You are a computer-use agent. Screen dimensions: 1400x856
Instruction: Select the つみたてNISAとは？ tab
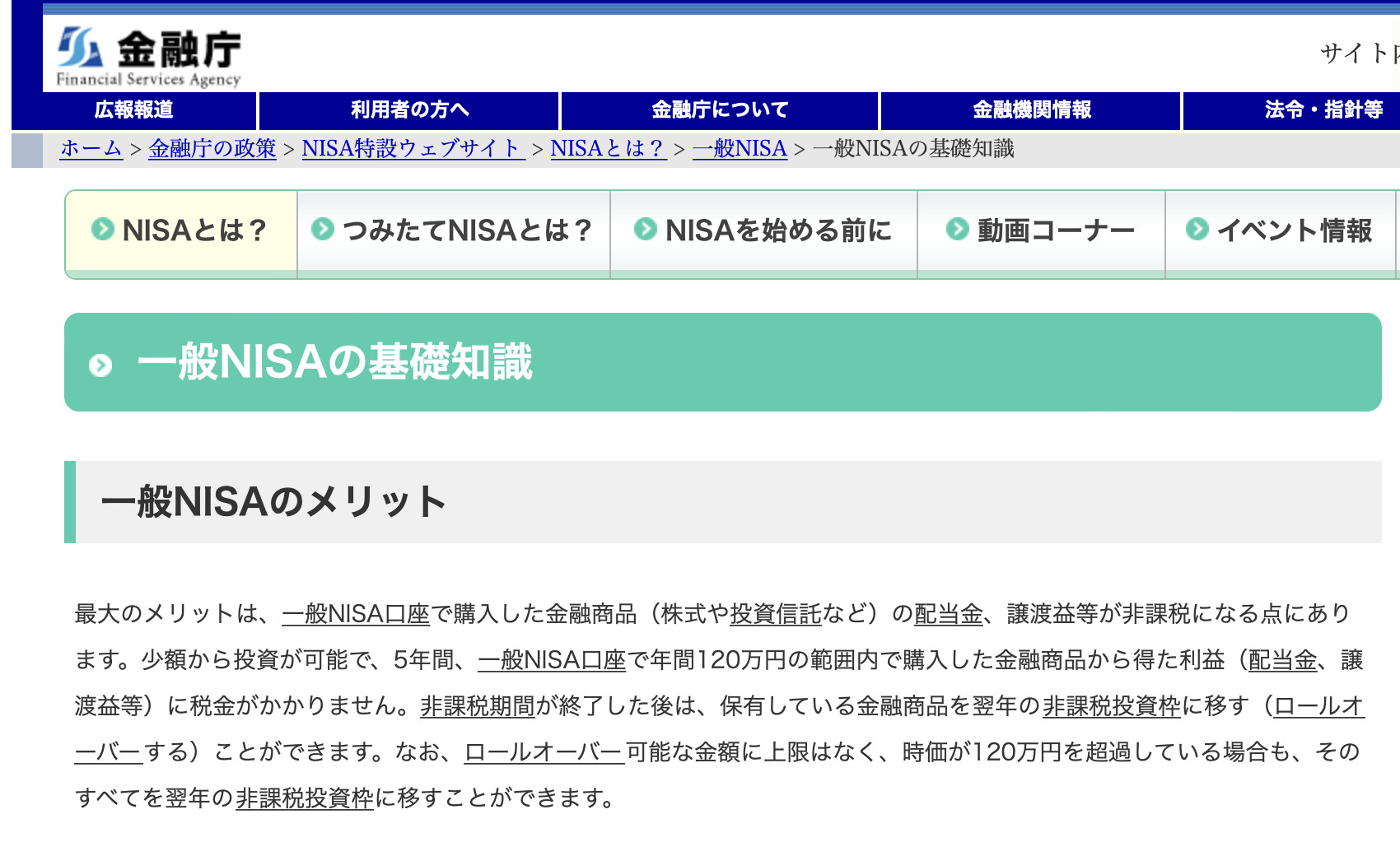[454, 234]
